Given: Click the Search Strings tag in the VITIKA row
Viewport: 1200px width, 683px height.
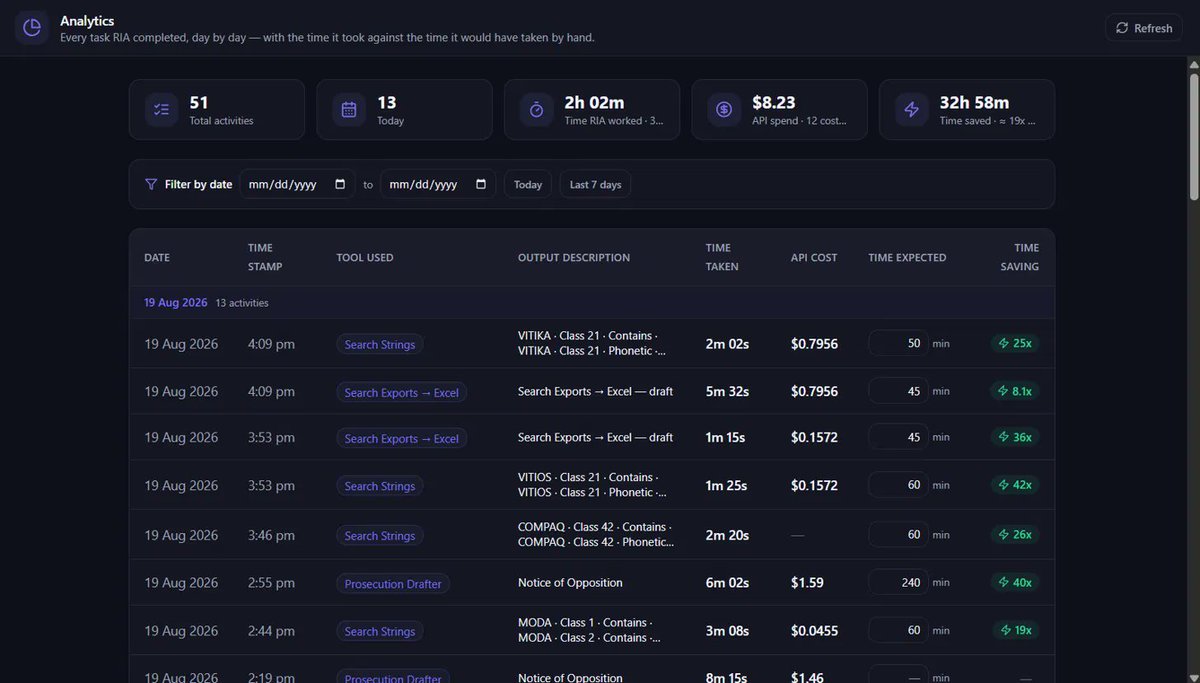Looking at the screenshot, I should [x=380, y=344].
